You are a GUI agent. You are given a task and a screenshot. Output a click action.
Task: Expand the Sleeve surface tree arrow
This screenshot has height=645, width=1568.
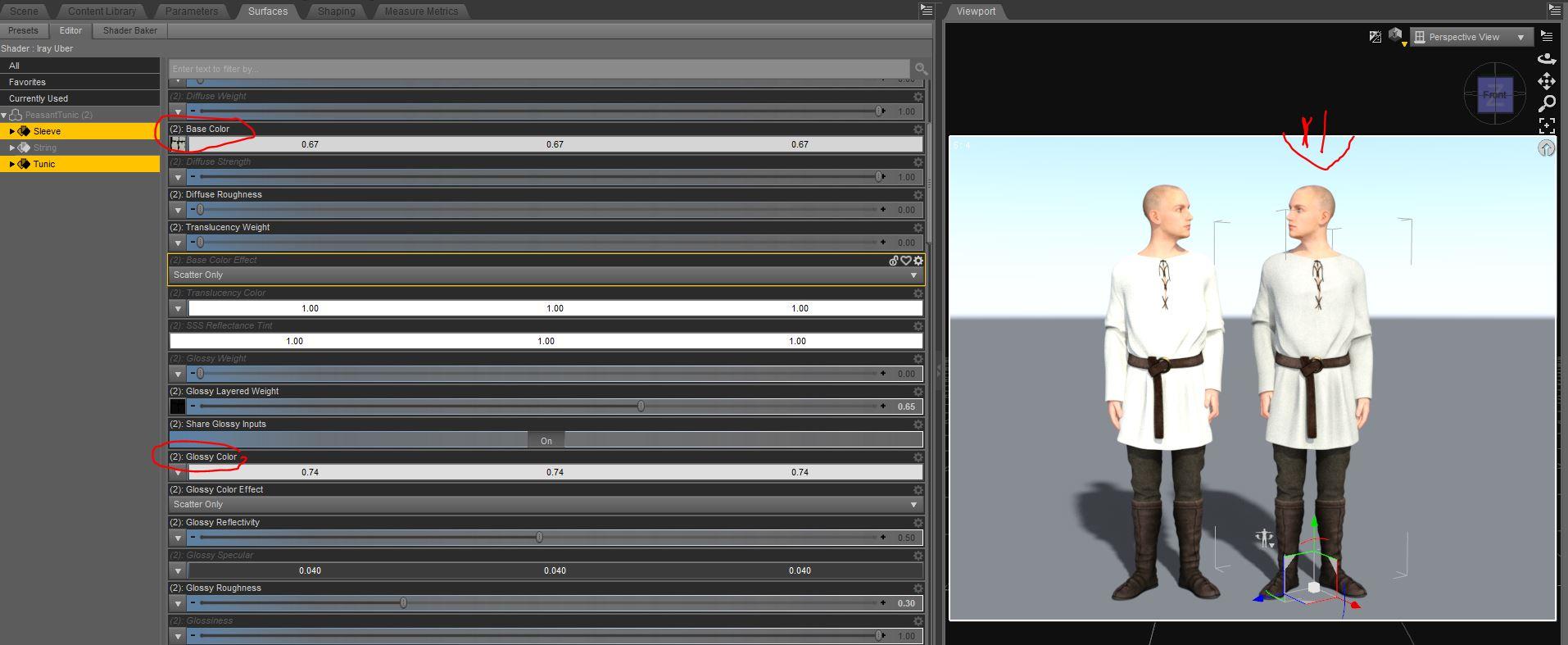pyautogui.click(x=11, y=131)
